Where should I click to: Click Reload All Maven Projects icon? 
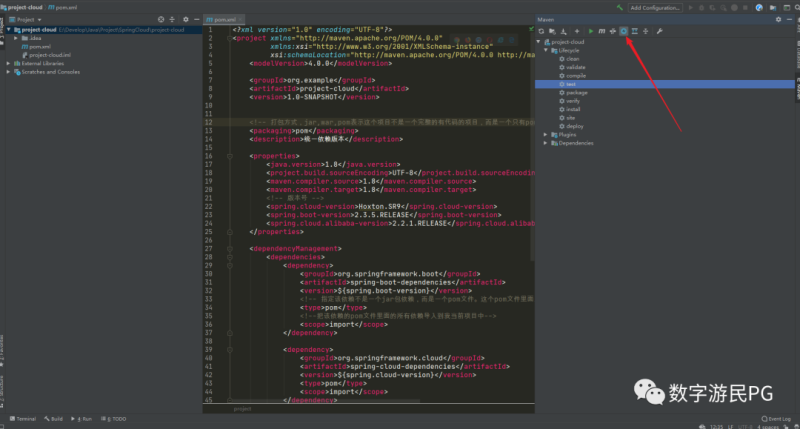tap(540, 31)
